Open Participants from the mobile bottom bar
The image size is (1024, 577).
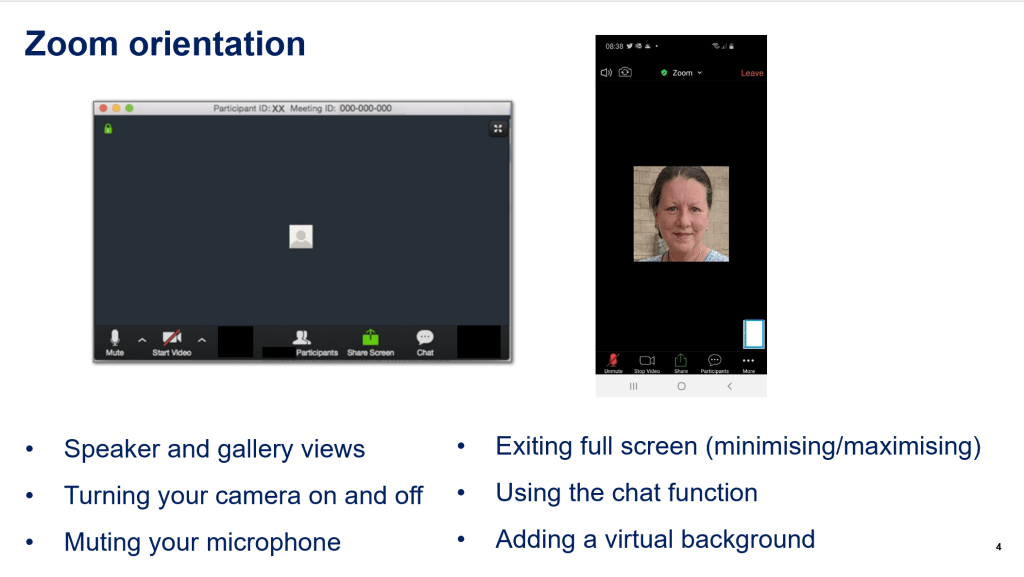pos(714,360)
